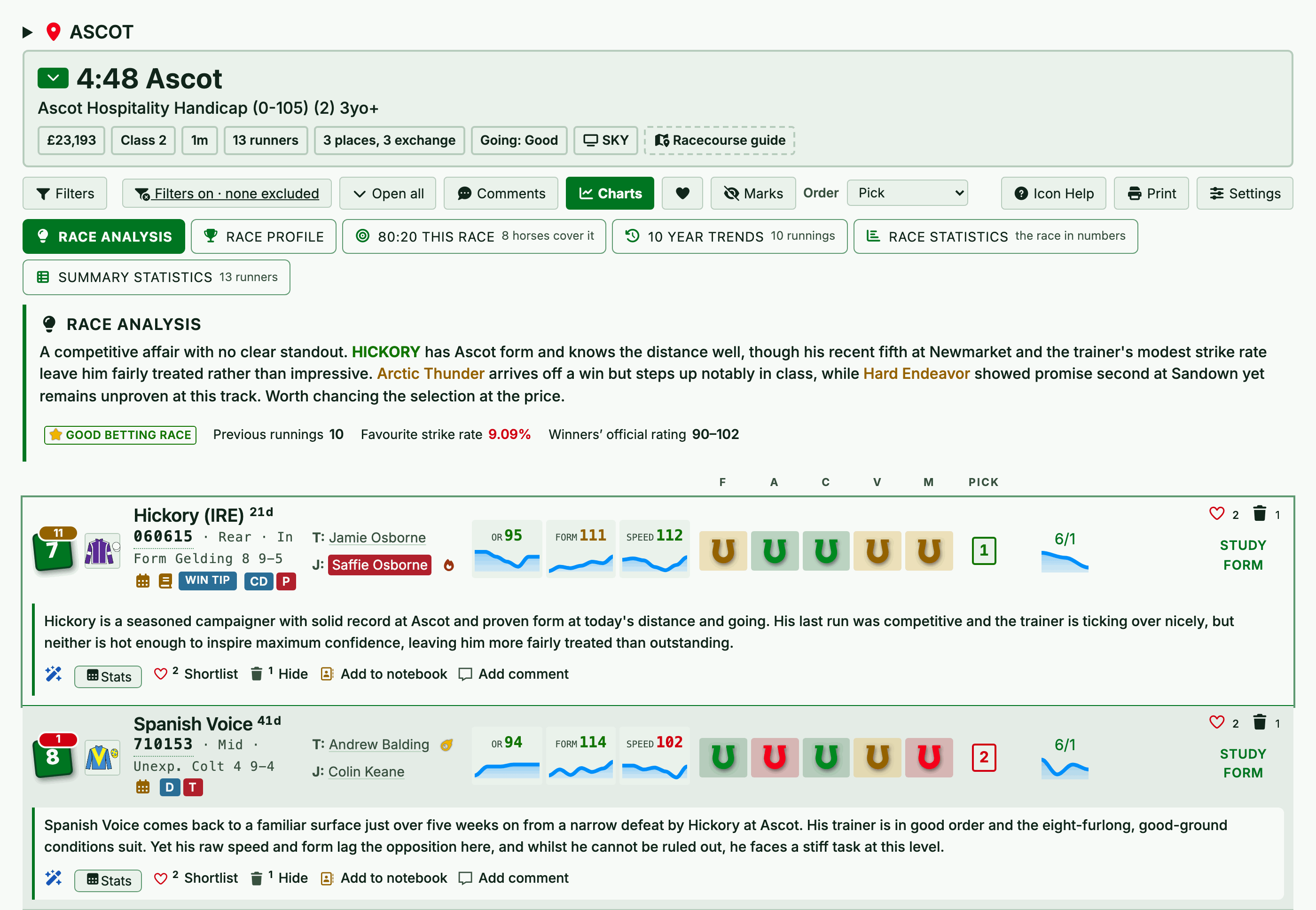Viewport: 1316px width, 910px height.
Task: Click the GOOD BETTING RACE badge
Action: (120, 434)
